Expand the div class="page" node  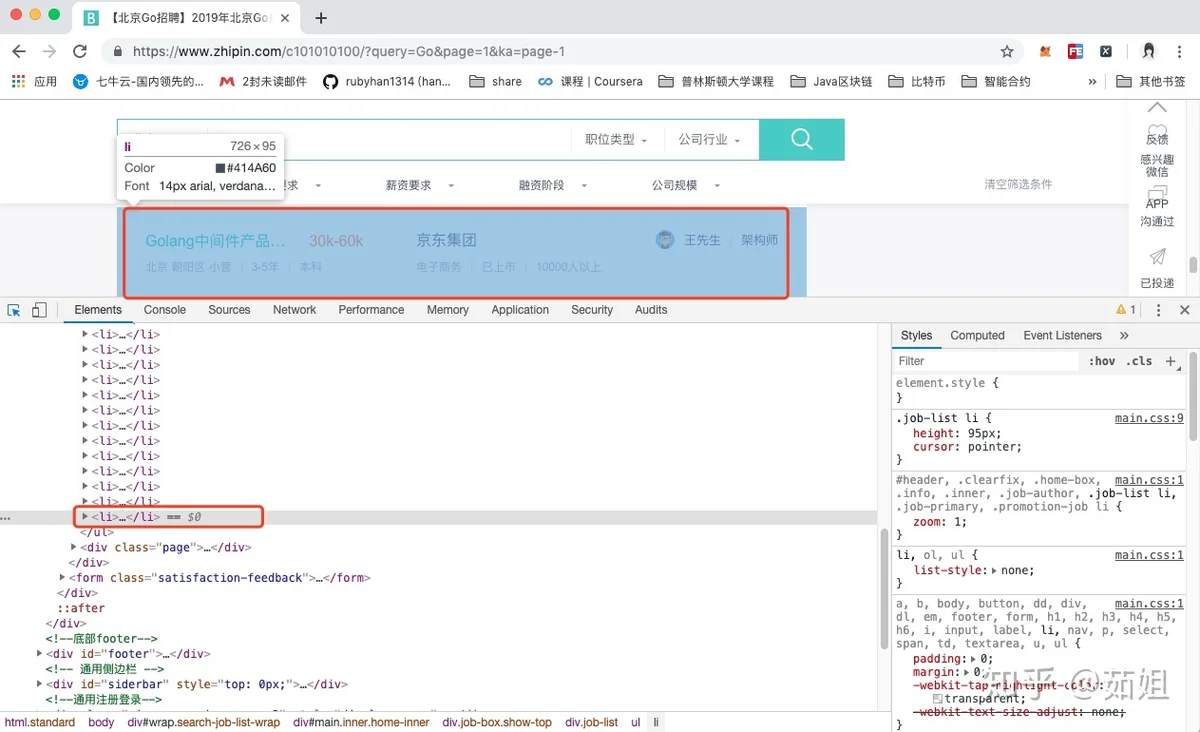tap(74, 547)
